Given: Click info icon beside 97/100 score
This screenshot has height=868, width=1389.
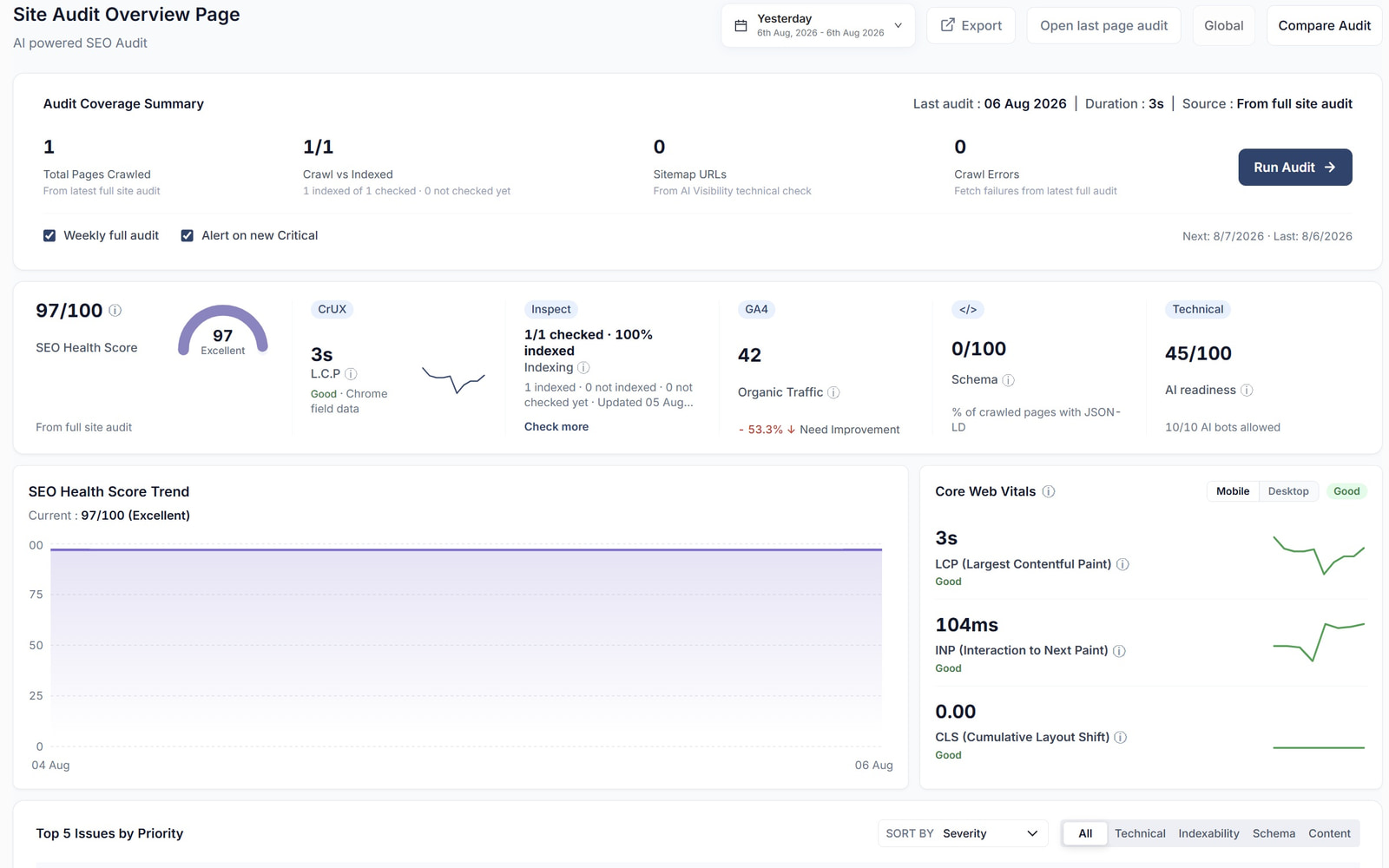Looking at the screenshot, I should (x=115, y=310).
